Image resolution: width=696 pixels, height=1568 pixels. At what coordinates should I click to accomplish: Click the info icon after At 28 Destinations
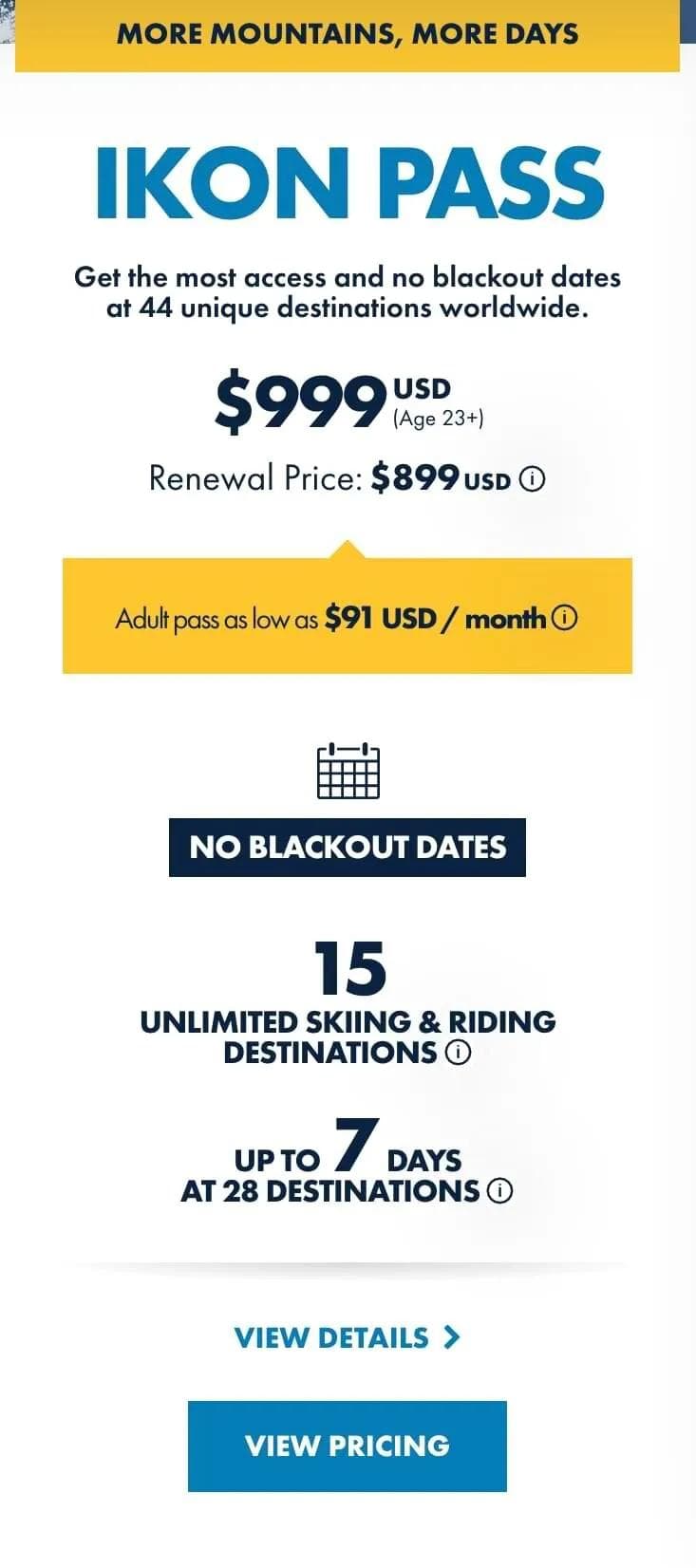click(499, 1191)
